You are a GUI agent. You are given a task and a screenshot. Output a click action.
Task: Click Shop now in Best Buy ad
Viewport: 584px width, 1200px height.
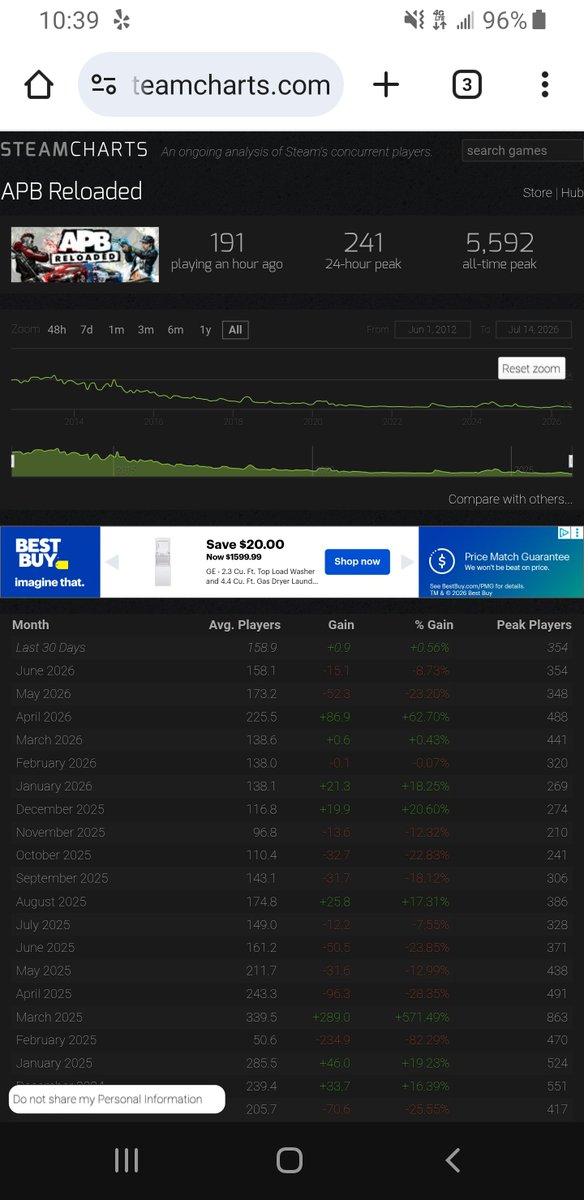pos(357,562)
